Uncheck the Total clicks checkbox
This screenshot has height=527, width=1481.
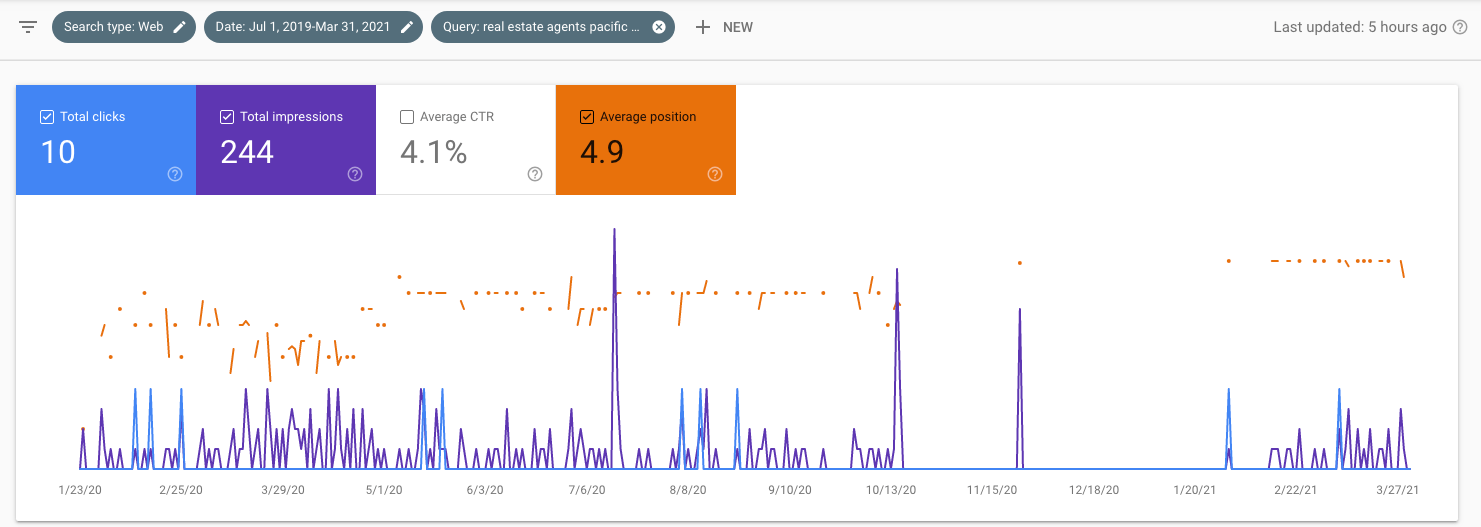47,117
